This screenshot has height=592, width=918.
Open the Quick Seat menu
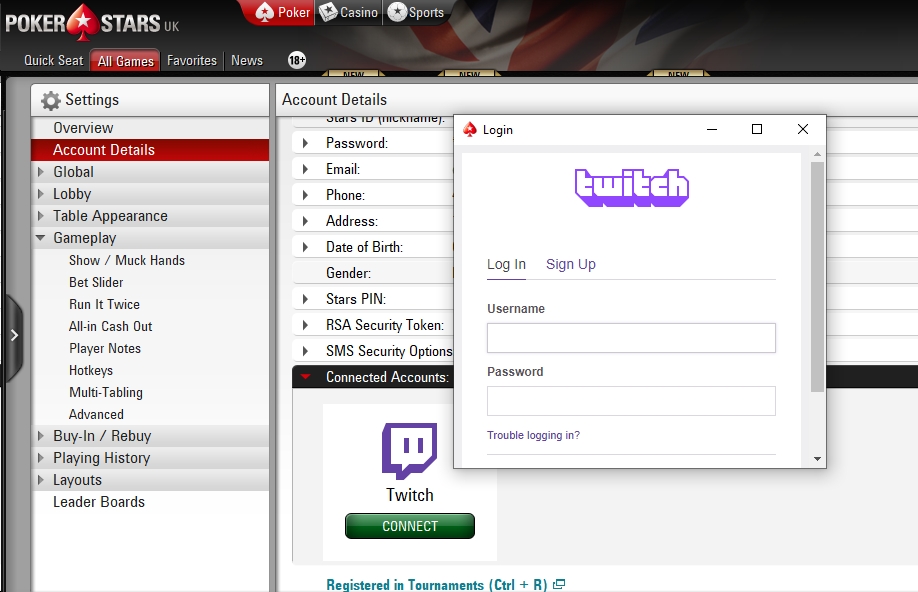click(53, 60)
